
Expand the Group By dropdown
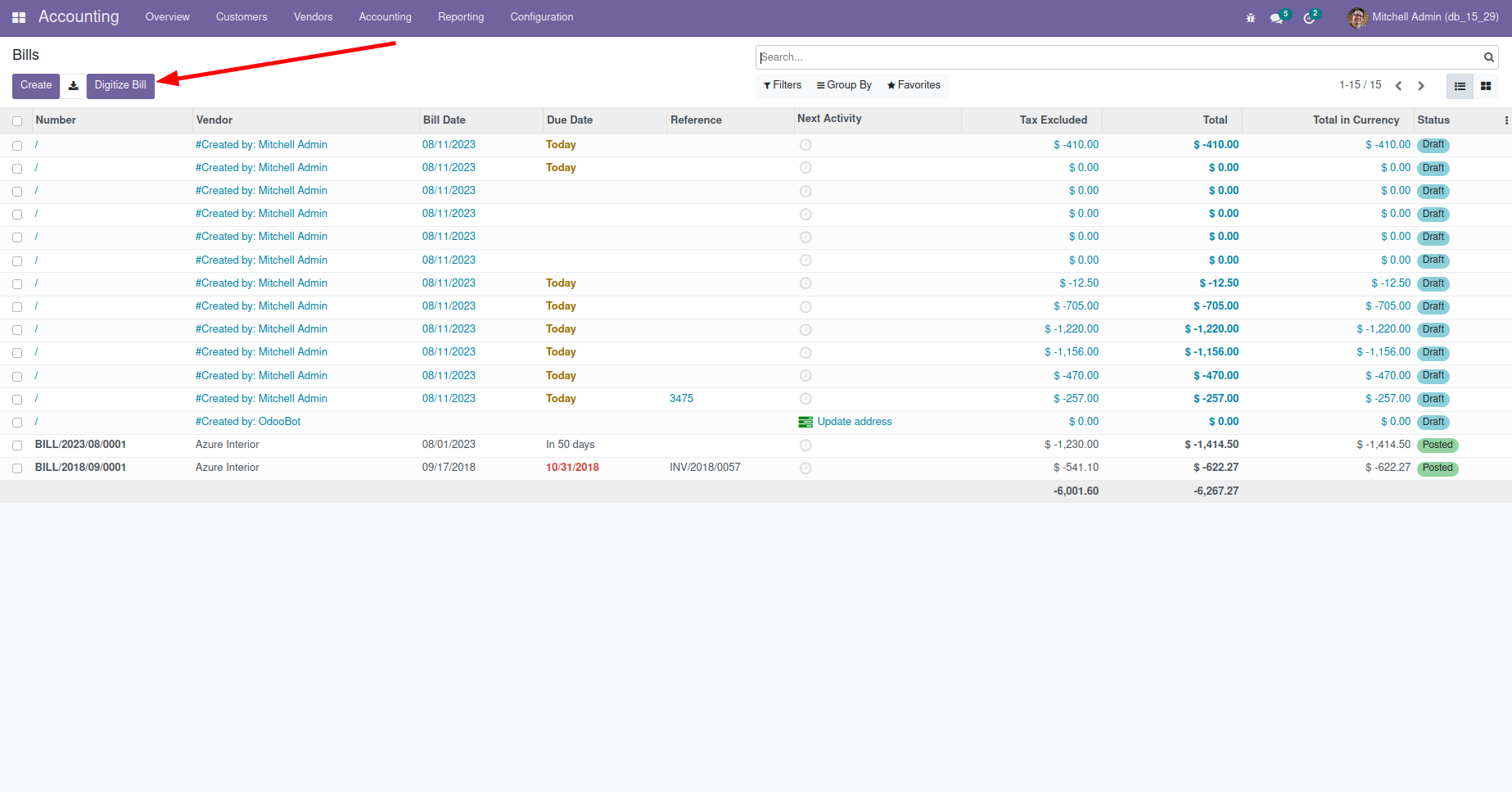844,85
